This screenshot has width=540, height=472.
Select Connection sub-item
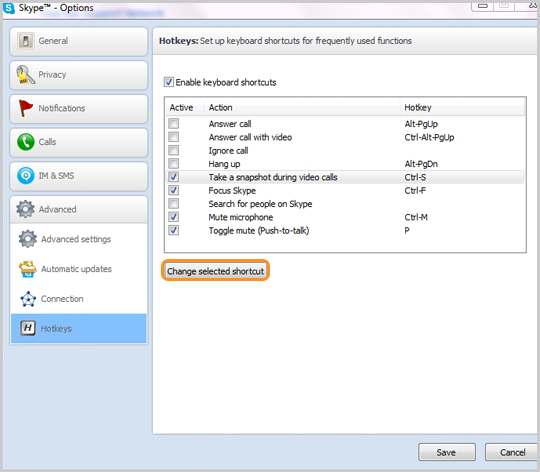coord(79,299)
